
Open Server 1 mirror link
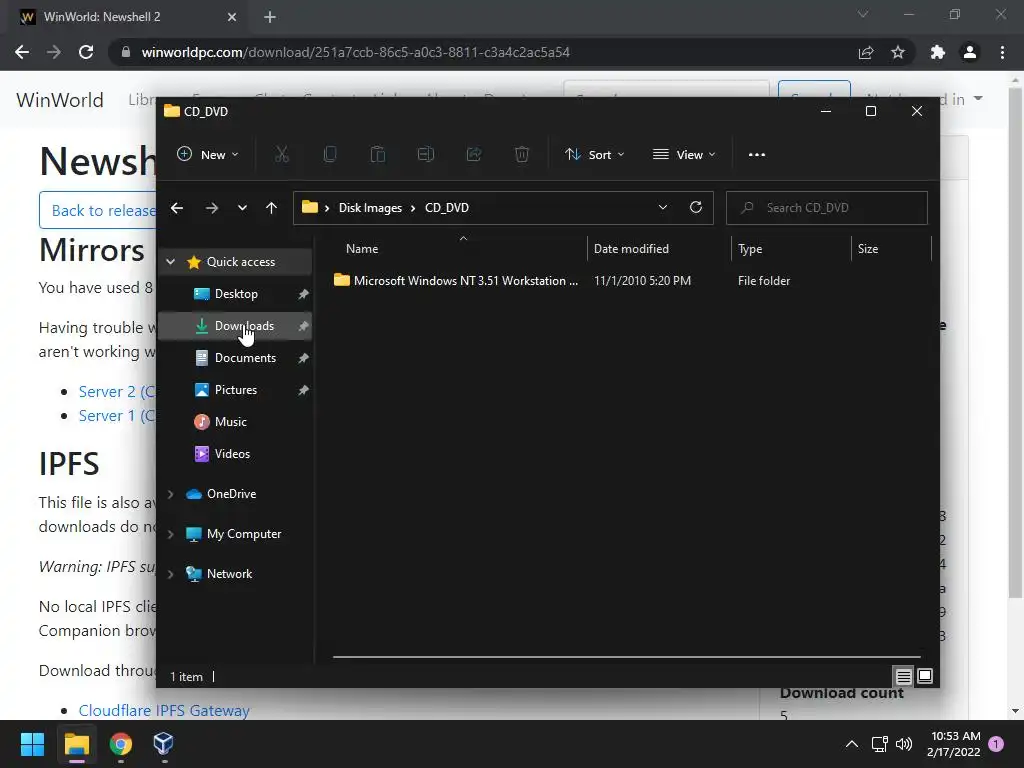[x=117, y=416]
